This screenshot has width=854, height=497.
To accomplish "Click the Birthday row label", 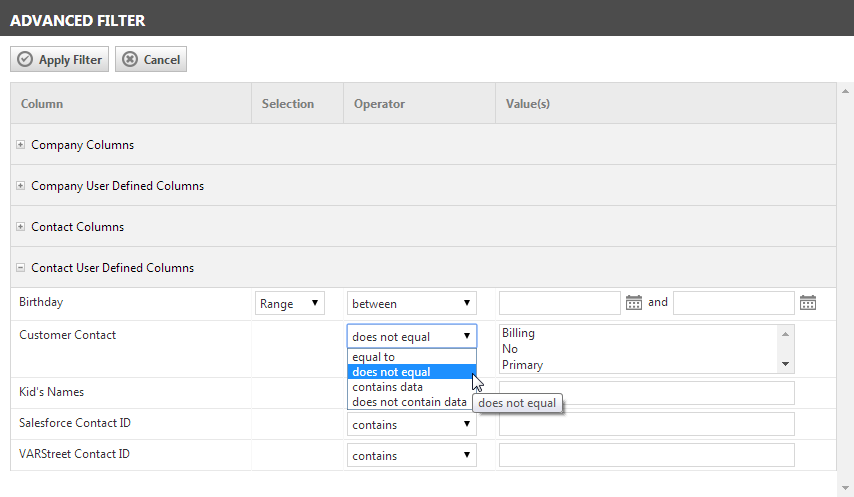I will 41,302.
